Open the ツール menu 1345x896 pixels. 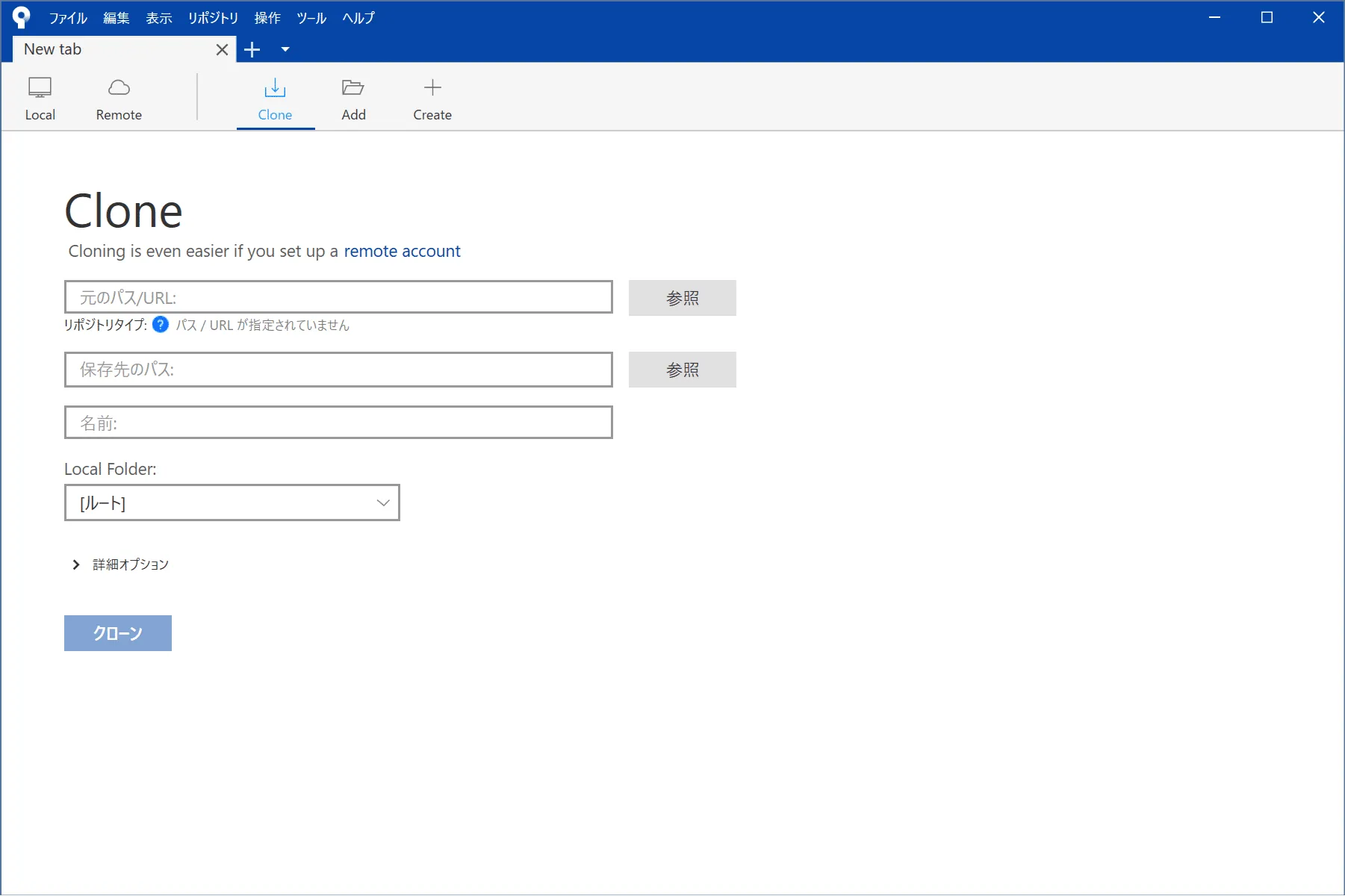click(311, 18)
